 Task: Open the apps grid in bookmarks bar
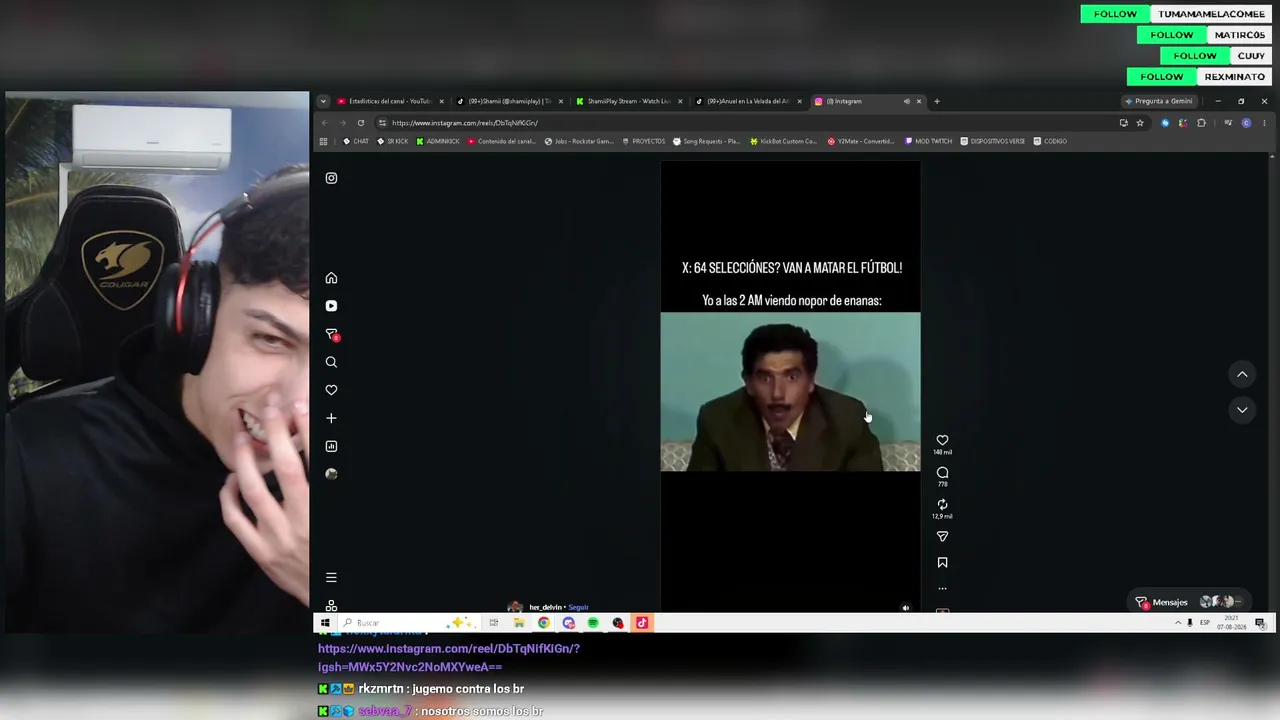323,141
